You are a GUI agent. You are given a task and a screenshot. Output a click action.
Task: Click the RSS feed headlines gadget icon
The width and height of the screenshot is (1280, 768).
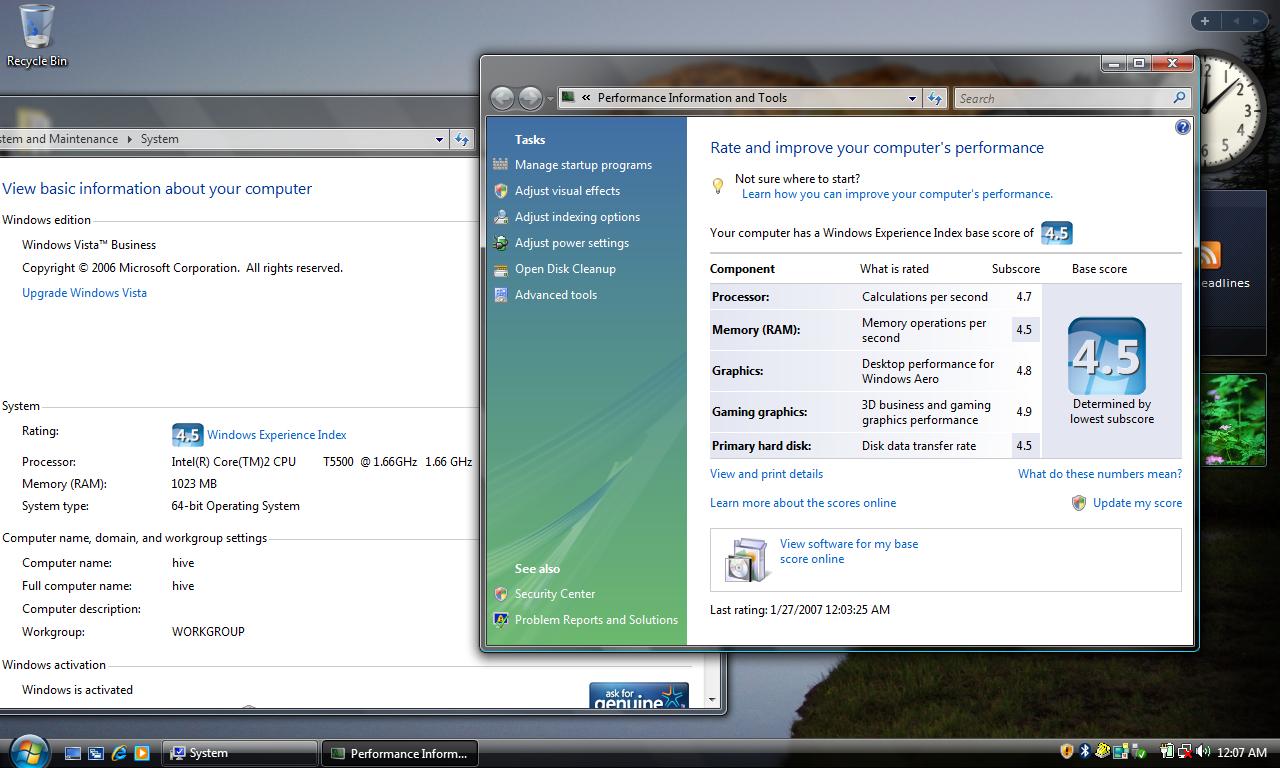coord(1208,256)
